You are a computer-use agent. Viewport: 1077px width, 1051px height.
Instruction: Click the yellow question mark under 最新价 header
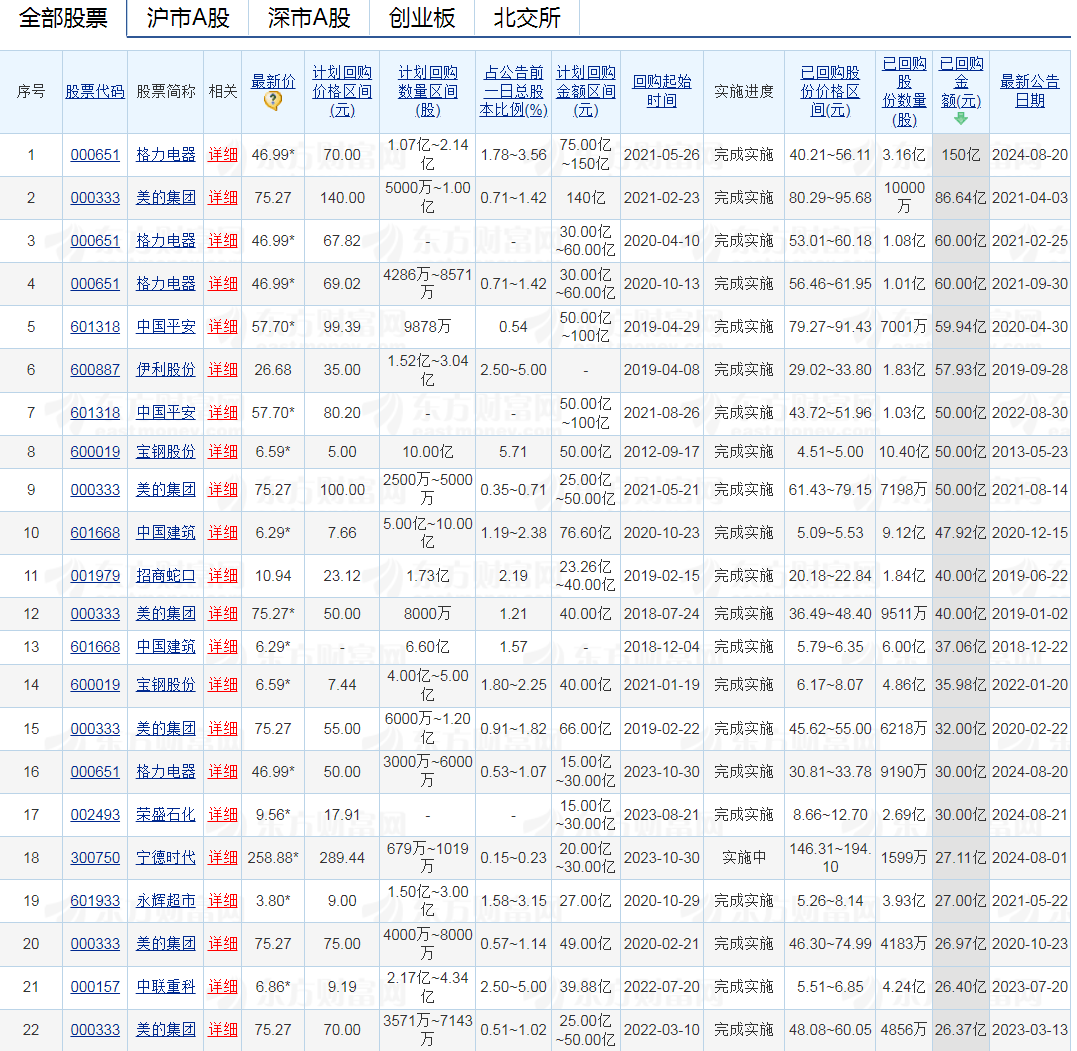(272, 100)
